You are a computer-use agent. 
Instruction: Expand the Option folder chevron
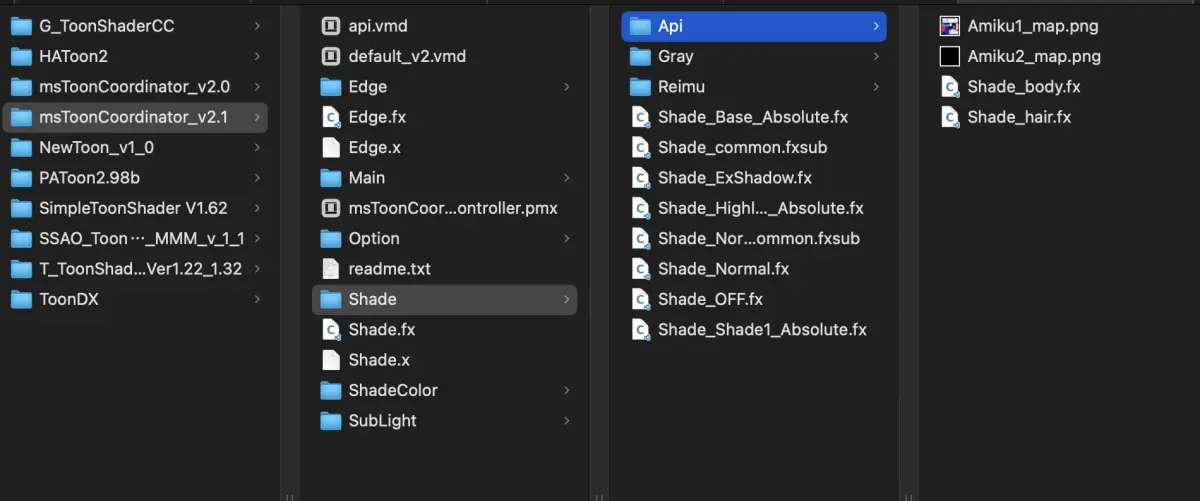[x=567, y=239]
